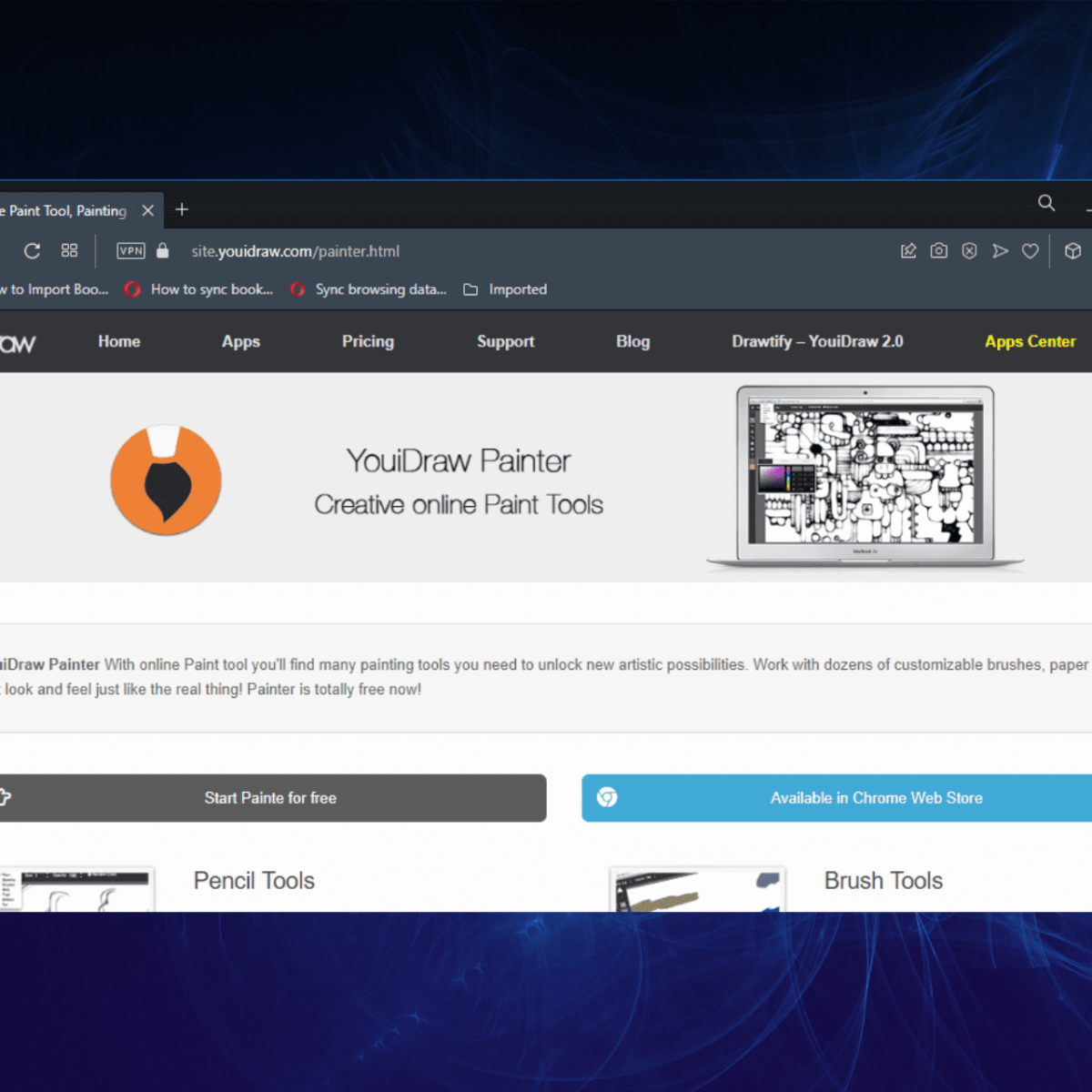The image size is (1092, 1092).
Task: Click Available in Chrome Web Store button
Action: tap(837, 798)
